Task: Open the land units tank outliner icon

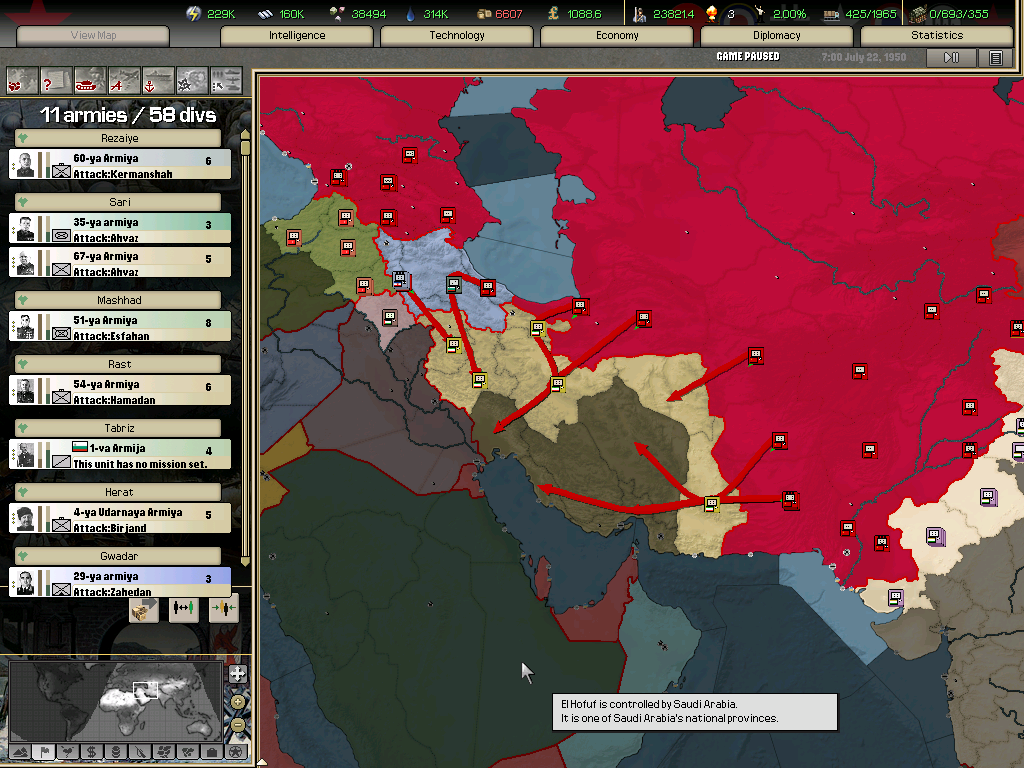Action: 90,79
